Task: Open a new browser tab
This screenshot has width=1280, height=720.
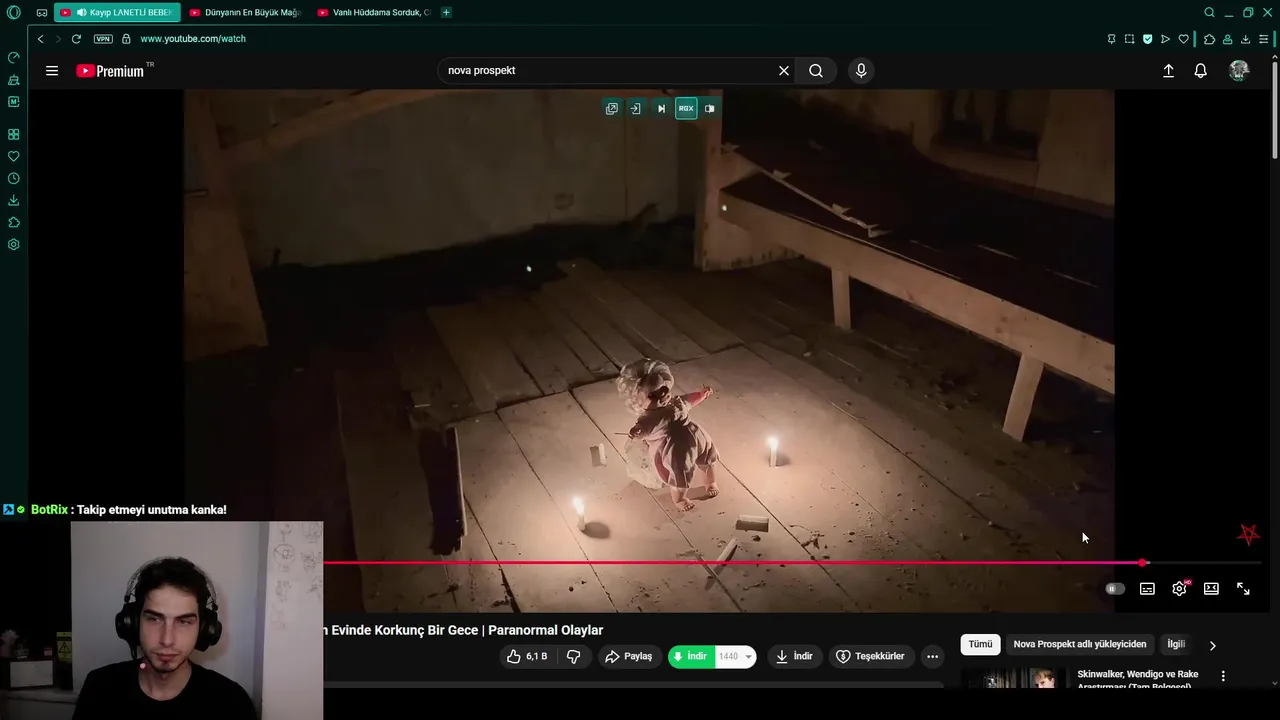Action: click(446, 13)
